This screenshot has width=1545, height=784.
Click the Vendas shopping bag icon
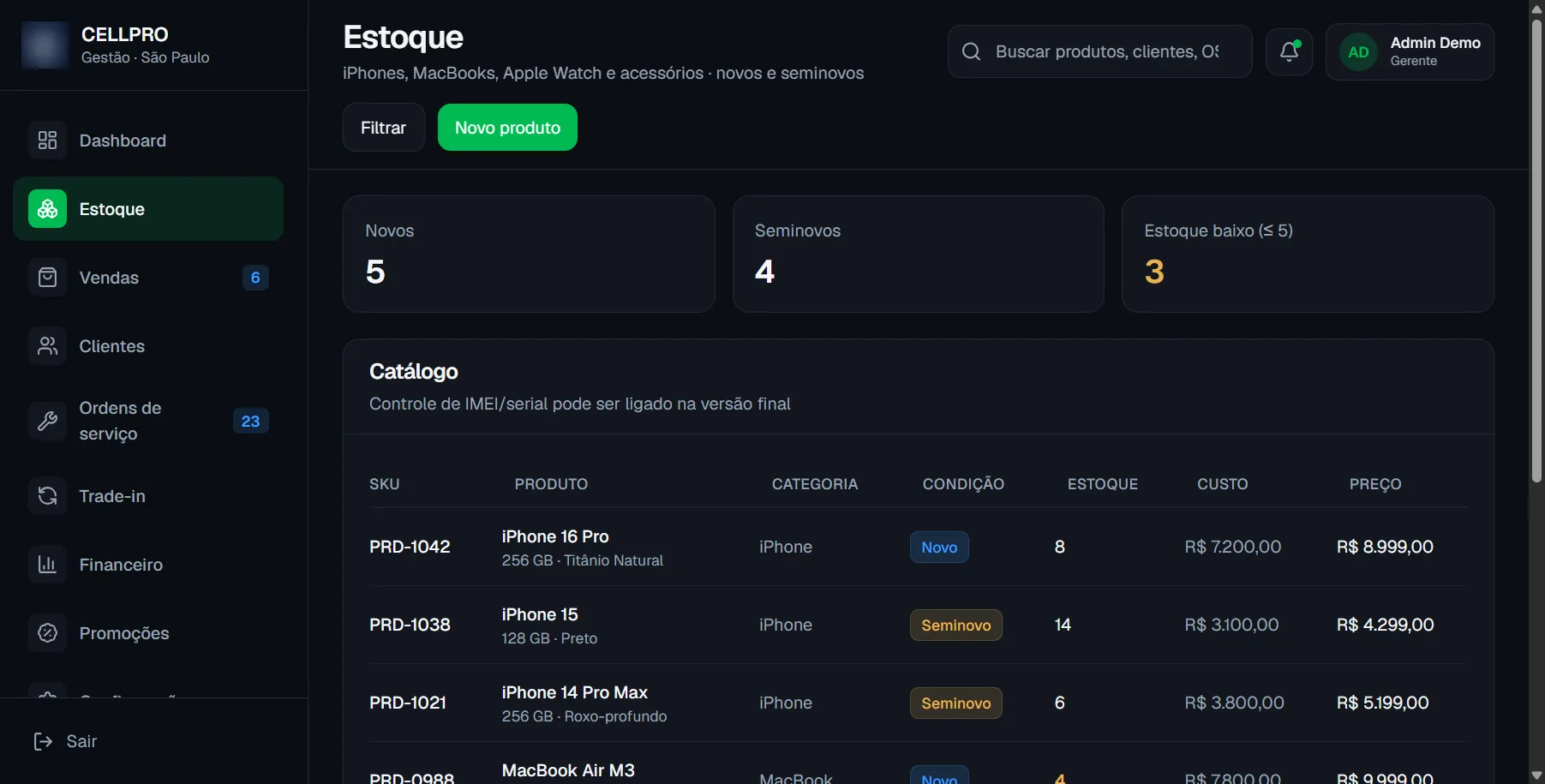click(47, 278)
